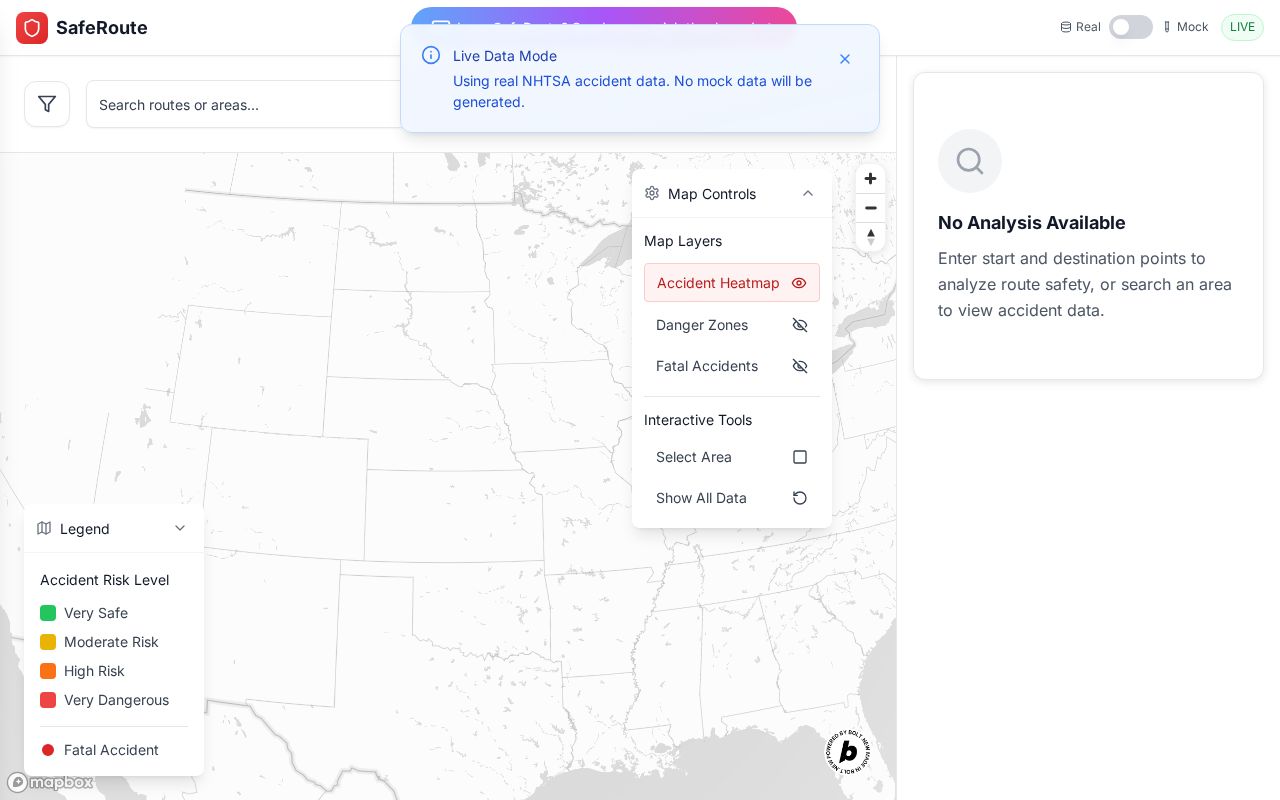Show the Danger Zones layer

pos(732,325)
